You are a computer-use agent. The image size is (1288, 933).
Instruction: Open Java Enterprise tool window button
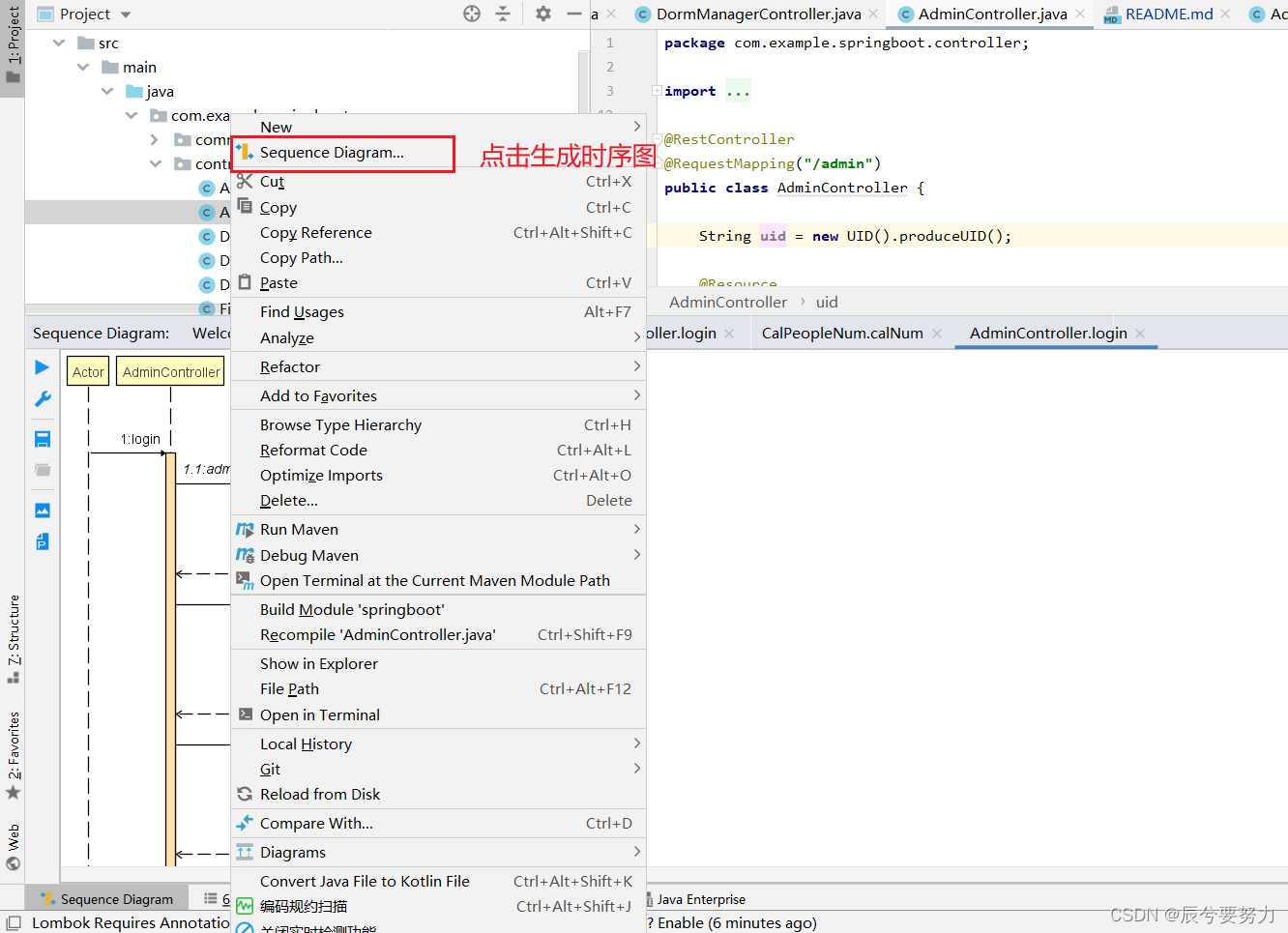click(701, 899)
